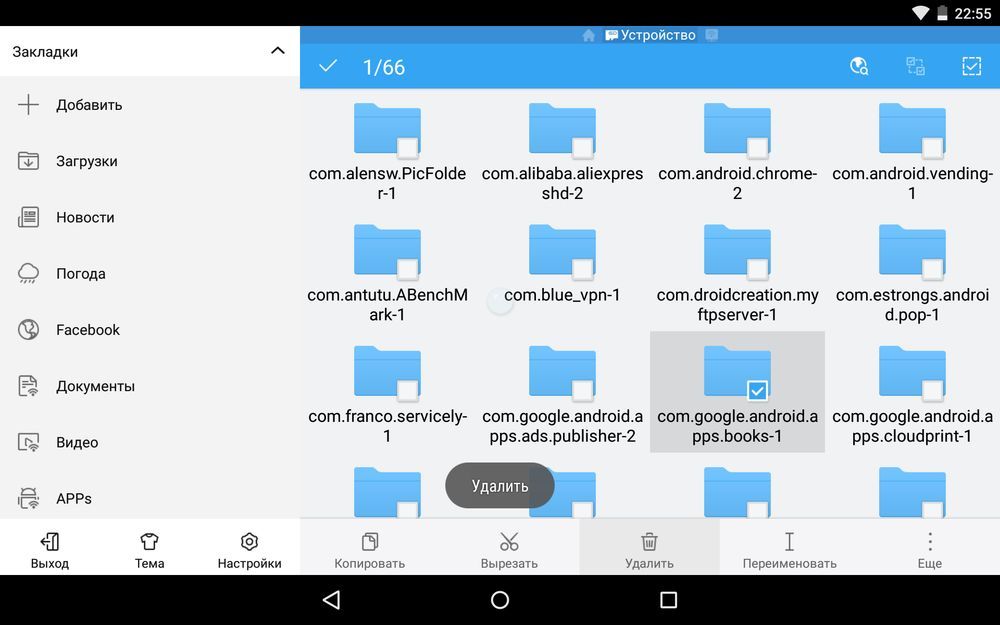Tap the Добавить plus icon

(x=28, y=105)
